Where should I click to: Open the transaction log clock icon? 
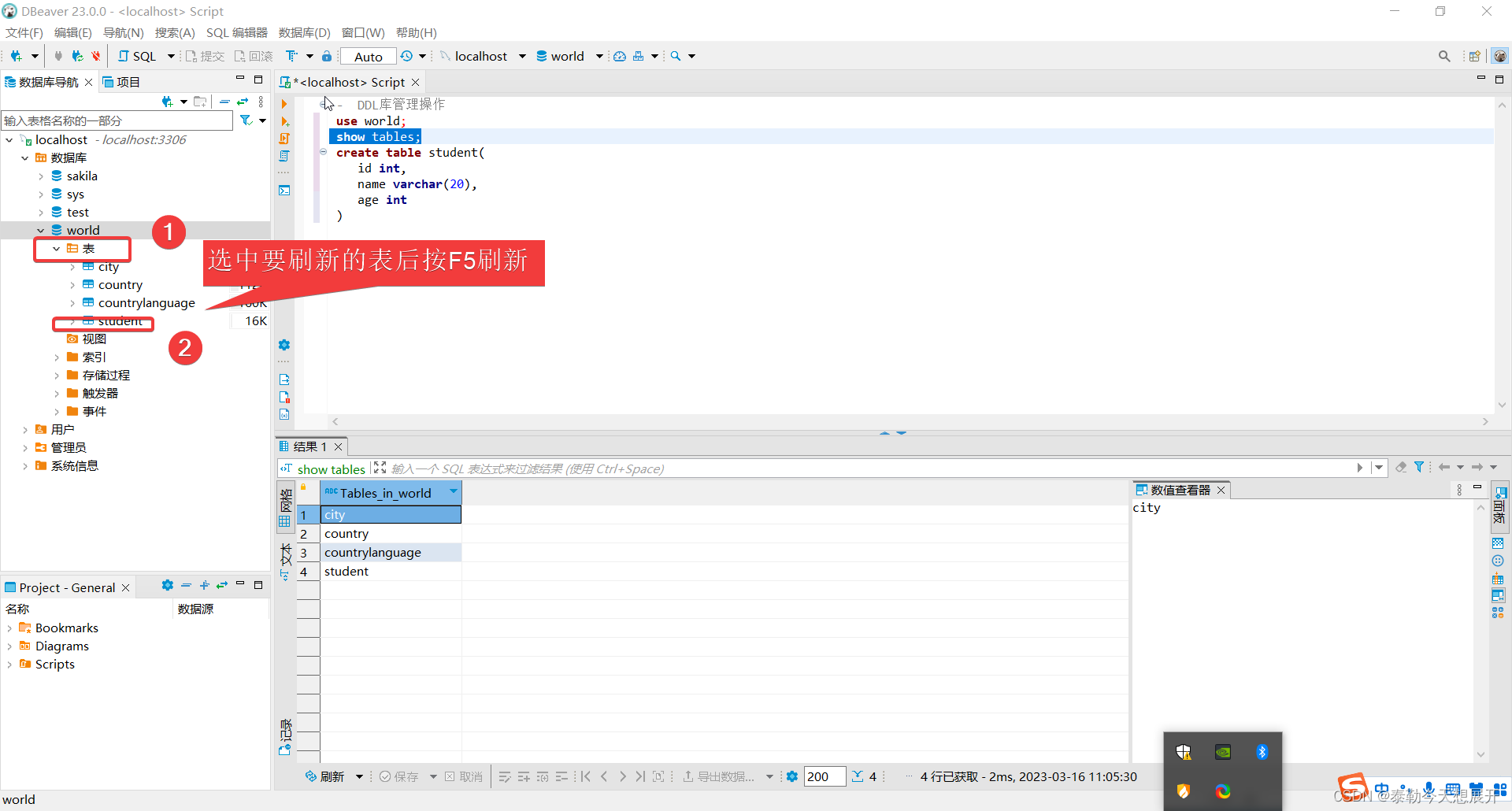(x=406, y=56)
